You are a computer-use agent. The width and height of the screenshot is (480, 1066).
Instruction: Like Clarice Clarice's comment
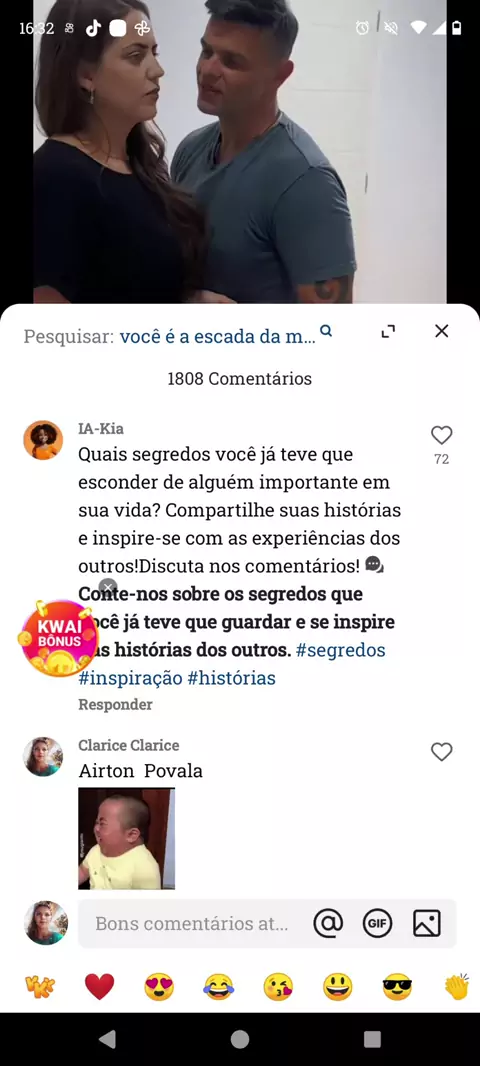[441, 751]
